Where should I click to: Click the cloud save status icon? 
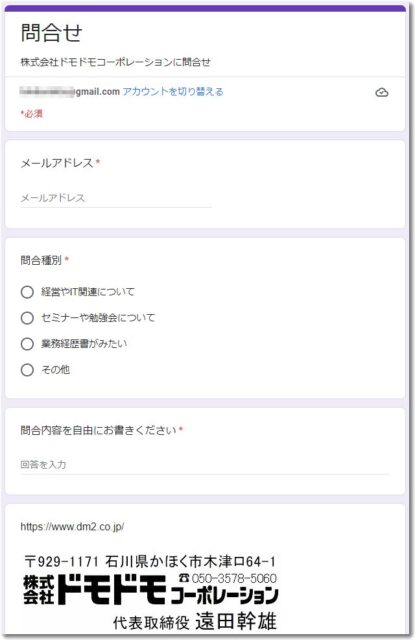[x=382, y=93]
